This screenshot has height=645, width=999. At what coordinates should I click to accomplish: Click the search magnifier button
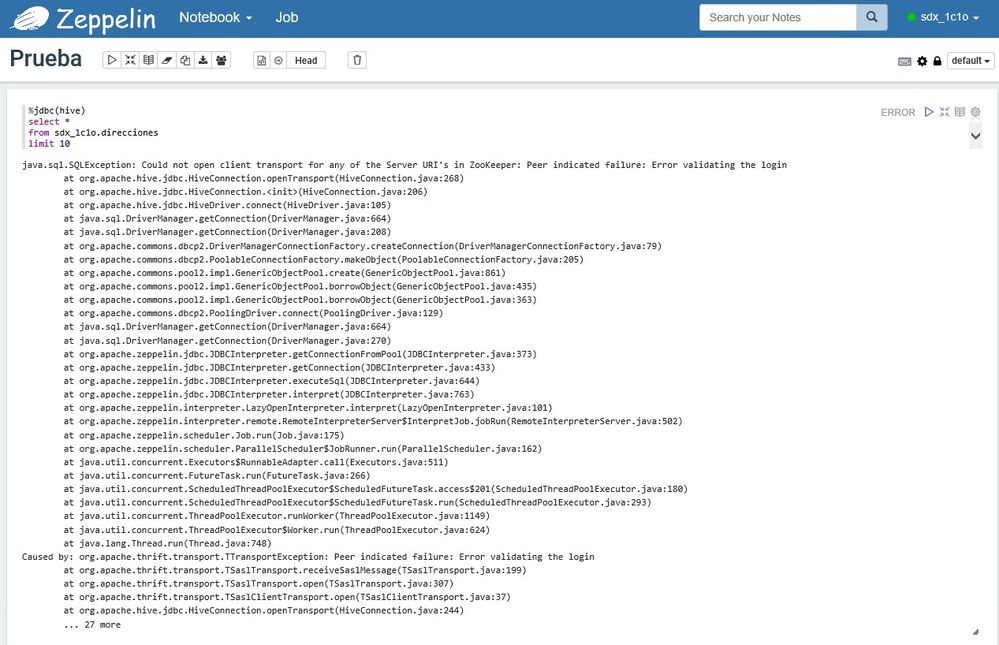pyautogui.click(x=872, y=17)
